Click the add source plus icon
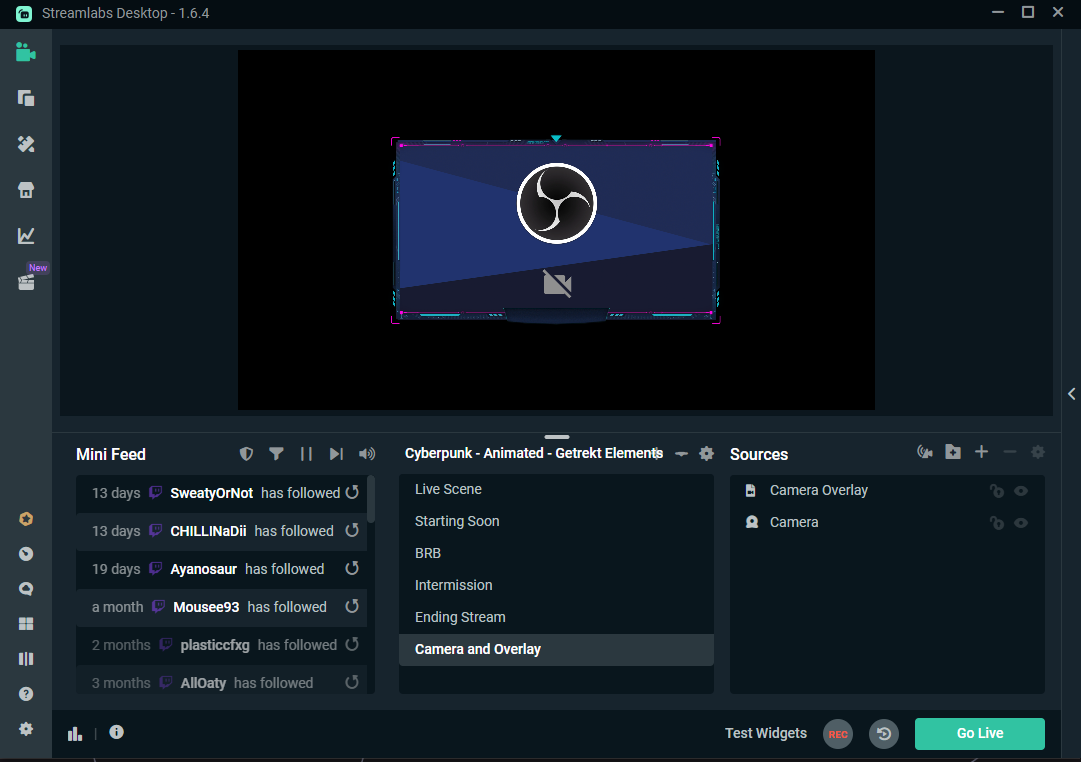1081x762 pixels. (981, 453)
